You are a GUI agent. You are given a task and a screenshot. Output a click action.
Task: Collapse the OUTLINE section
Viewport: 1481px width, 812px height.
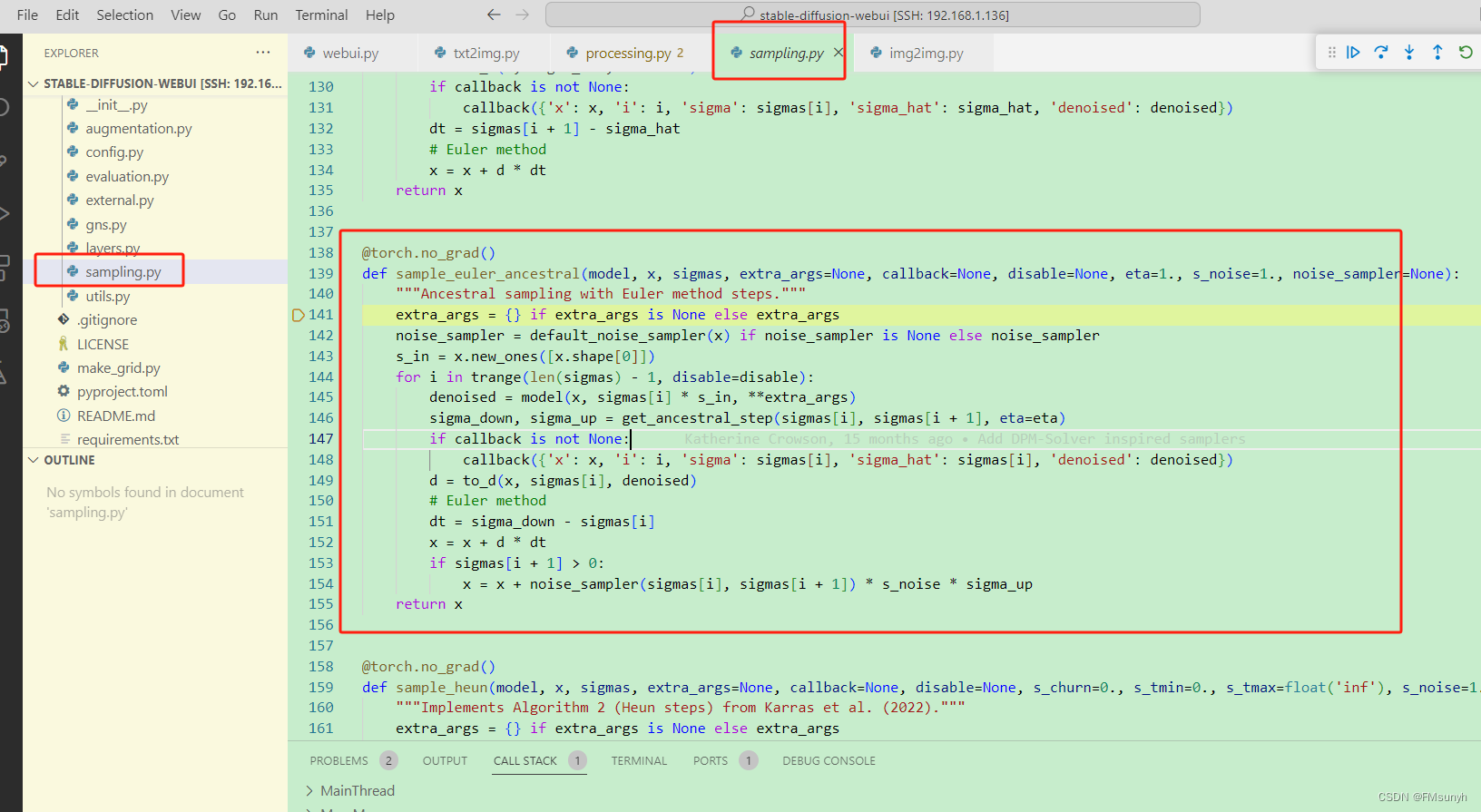click(34, 460)
